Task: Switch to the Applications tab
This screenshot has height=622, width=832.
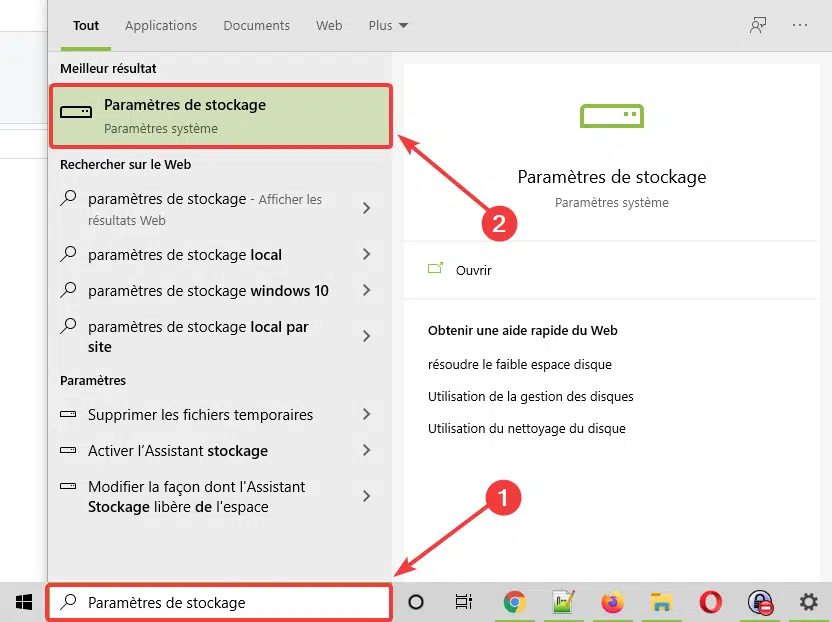Action: 161,25
